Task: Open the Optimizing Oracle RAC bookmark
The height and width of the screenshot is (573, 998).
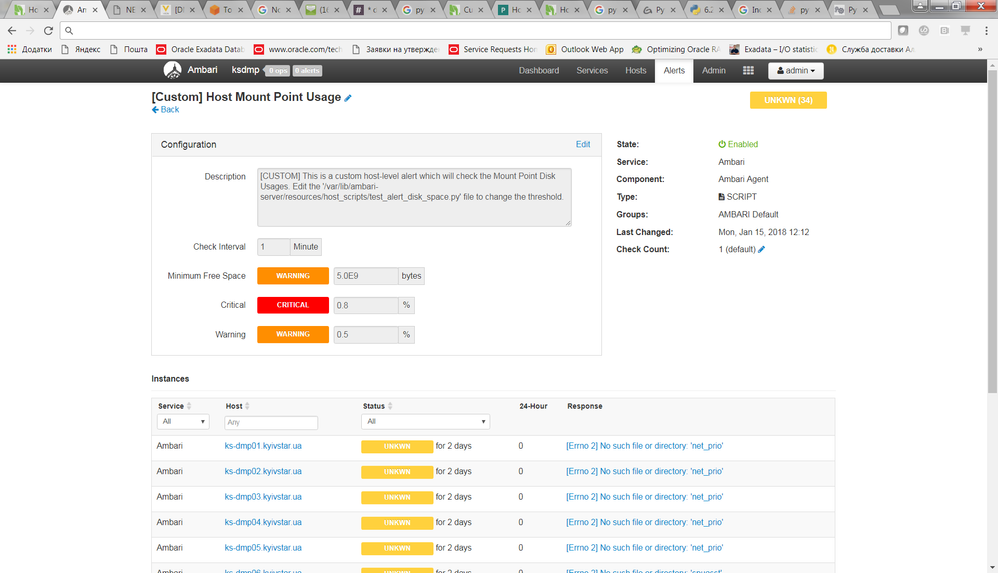Action: point(676,49)
